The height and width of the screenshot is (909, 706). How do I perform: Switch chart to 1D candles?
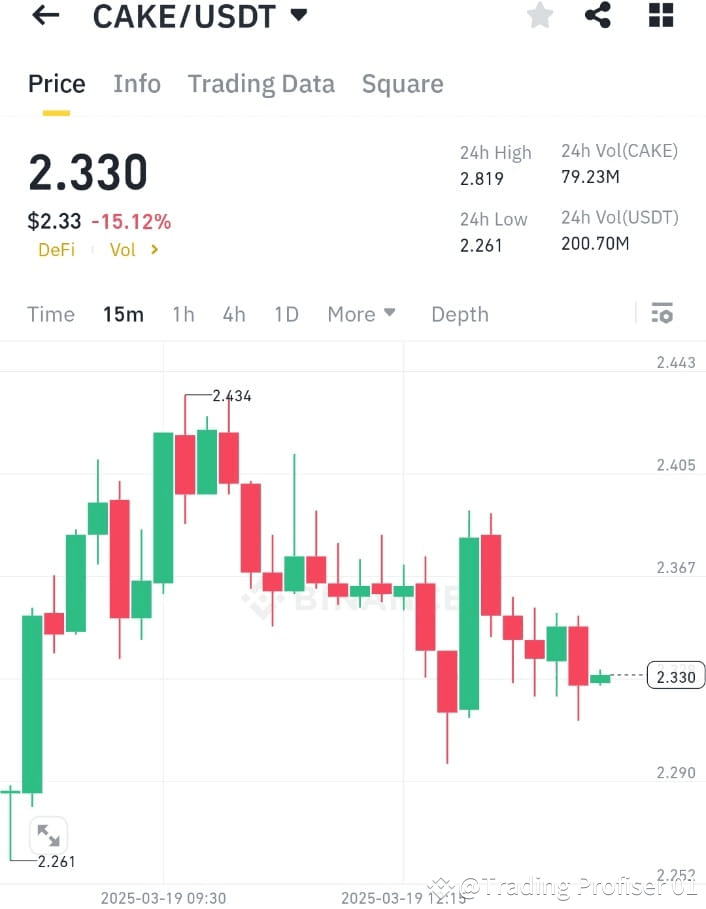click(286, 313)
